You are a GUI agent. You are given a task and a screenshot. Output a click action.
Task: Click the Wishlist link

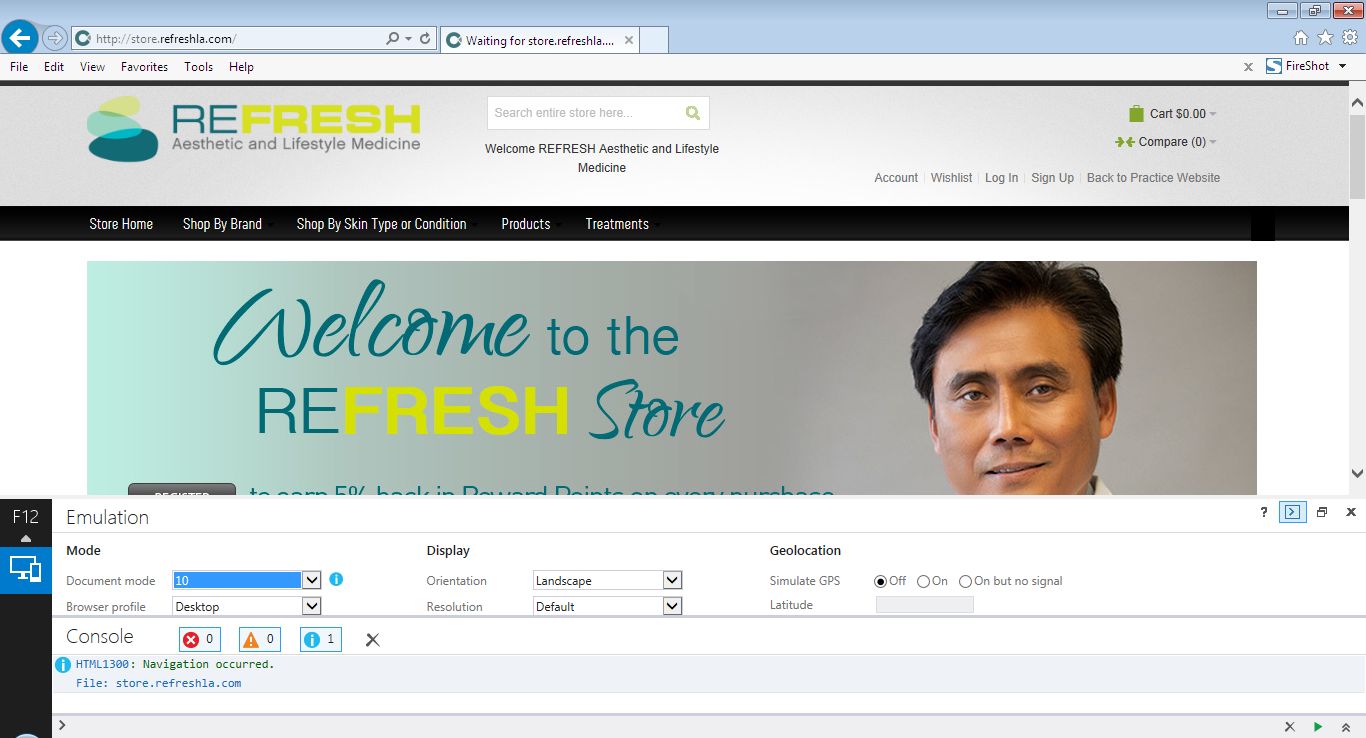pyautogui.click(x=951, y=178)
